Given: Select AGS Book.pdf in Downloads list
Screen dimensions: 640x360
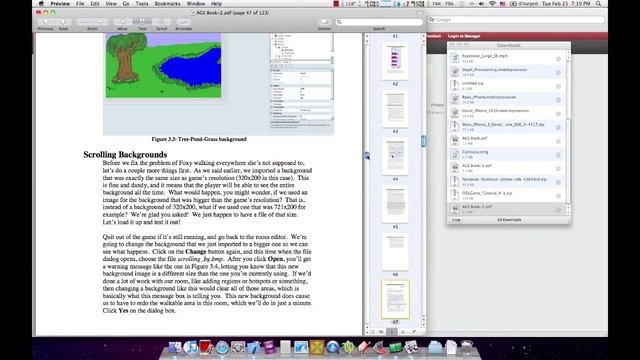Looking at the screenshot, I should click(x=508, y=140).
